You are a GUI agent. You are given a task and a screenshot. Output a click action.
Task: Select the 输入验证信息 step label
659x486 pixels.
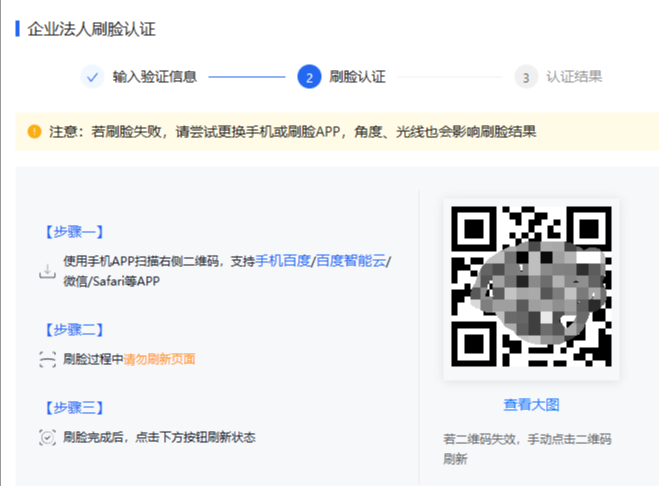(x=154, y=77)
